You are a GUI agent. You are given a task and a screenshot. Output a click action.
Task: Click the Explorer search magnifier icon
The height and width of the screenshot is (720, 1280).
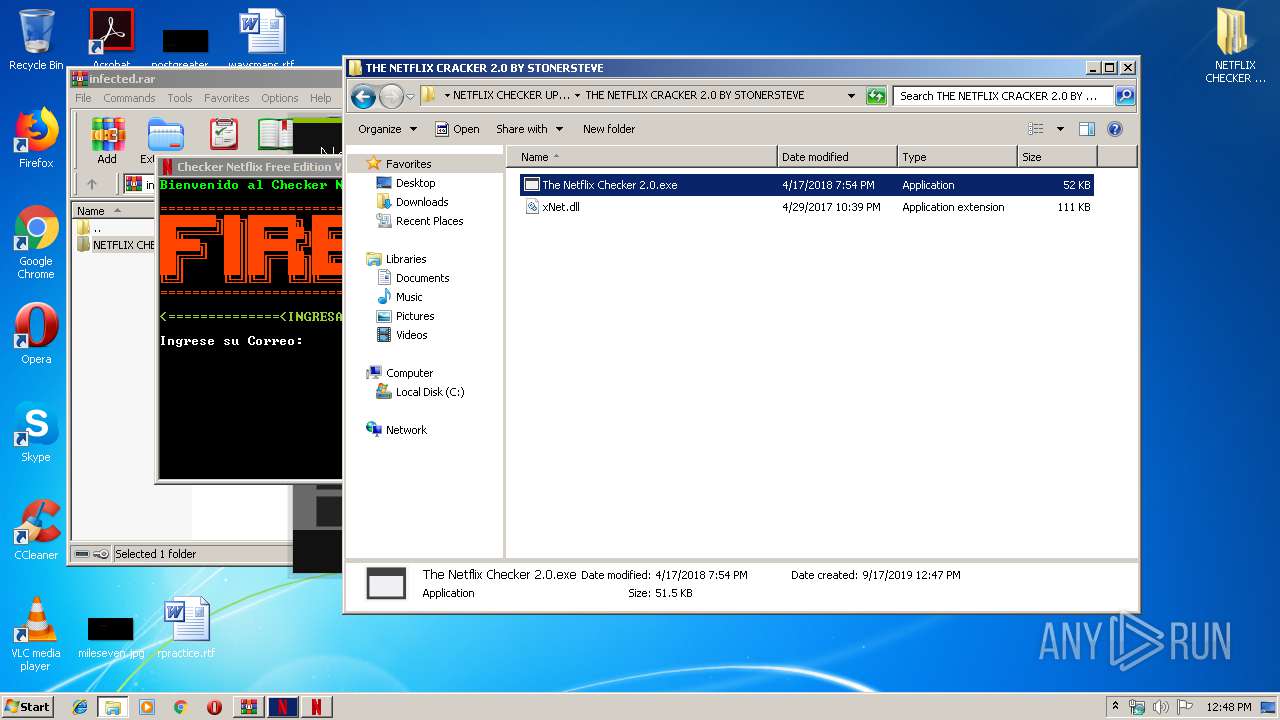coord(1125,96)
